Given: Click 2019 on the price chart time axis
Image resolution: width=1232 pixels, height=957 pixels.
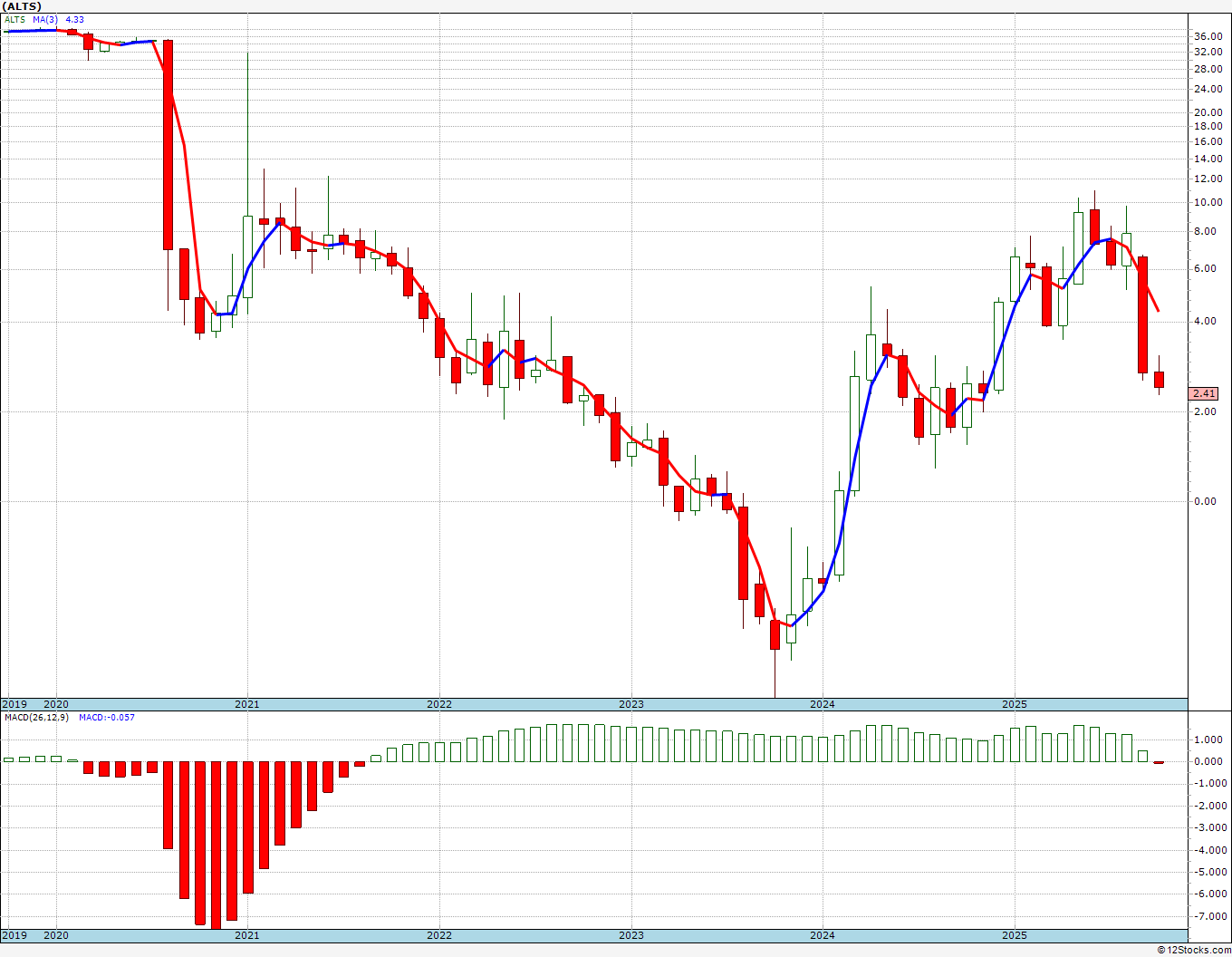Looking at the screenshot, I should coord(14,704).
